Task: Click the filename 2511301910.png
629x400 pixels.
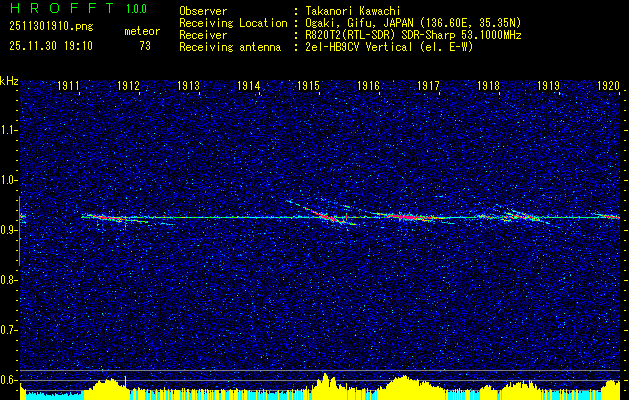Action: point(51,27)
